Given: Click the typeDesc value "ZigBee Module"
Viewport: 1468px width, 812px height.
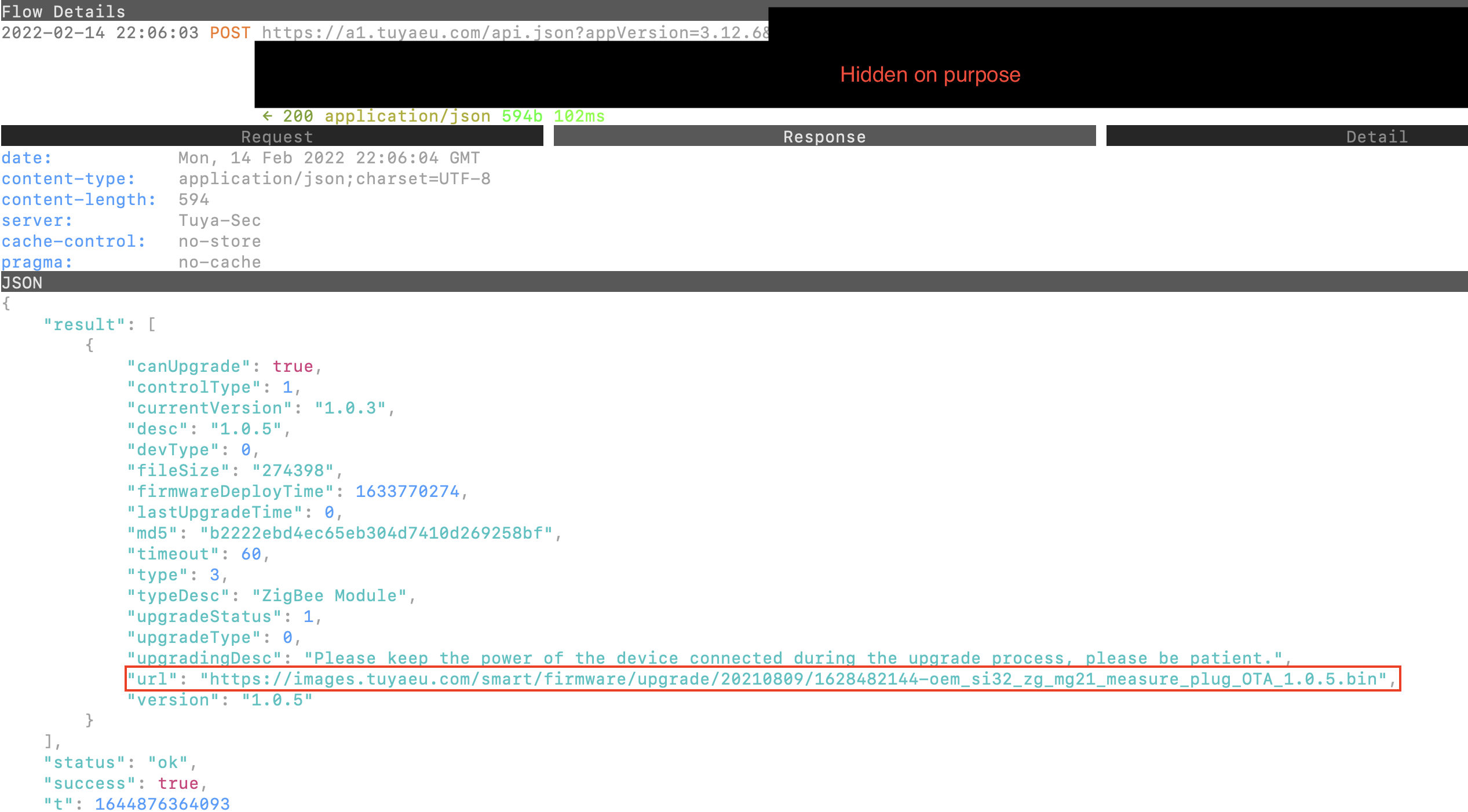Looking at the screenshot, I should (329, 595).
